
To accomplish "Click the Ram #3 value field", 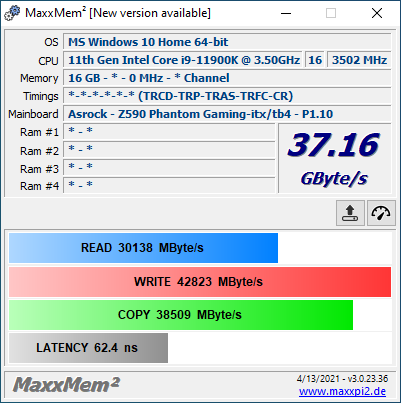I will coord(169,168).
